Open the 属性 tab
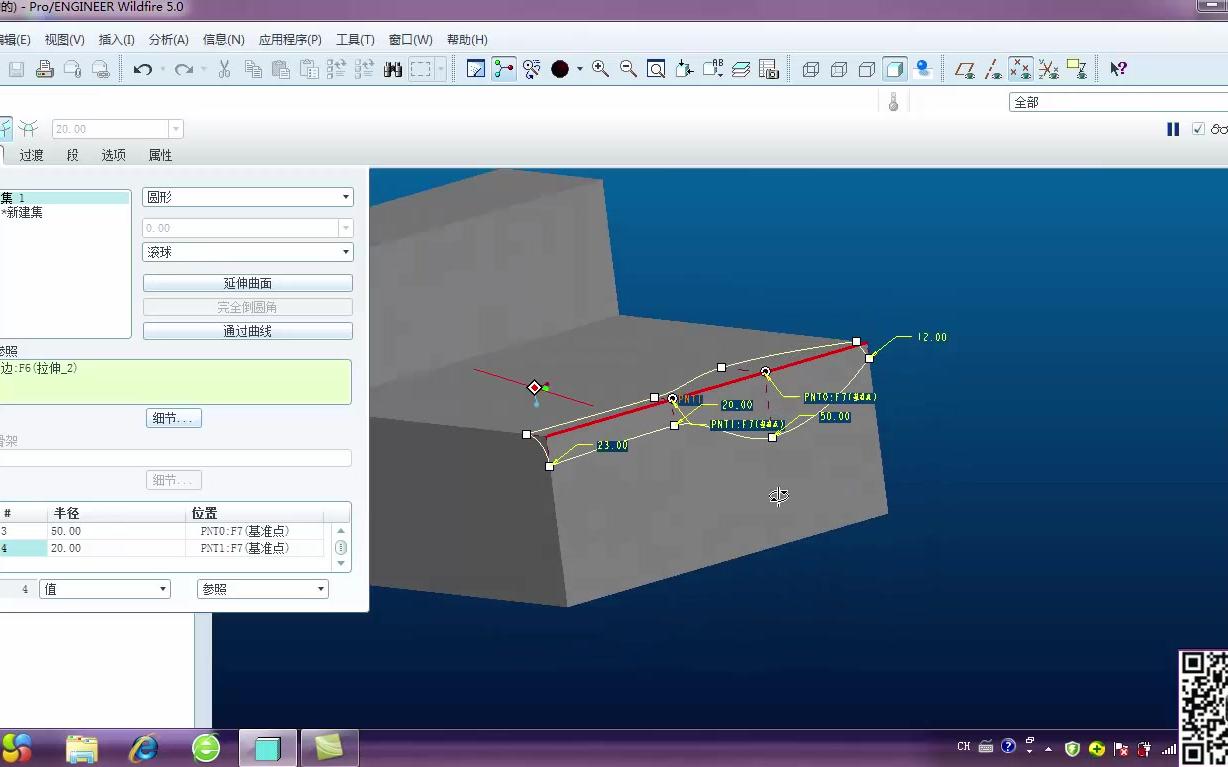 (x=160, y=155)
